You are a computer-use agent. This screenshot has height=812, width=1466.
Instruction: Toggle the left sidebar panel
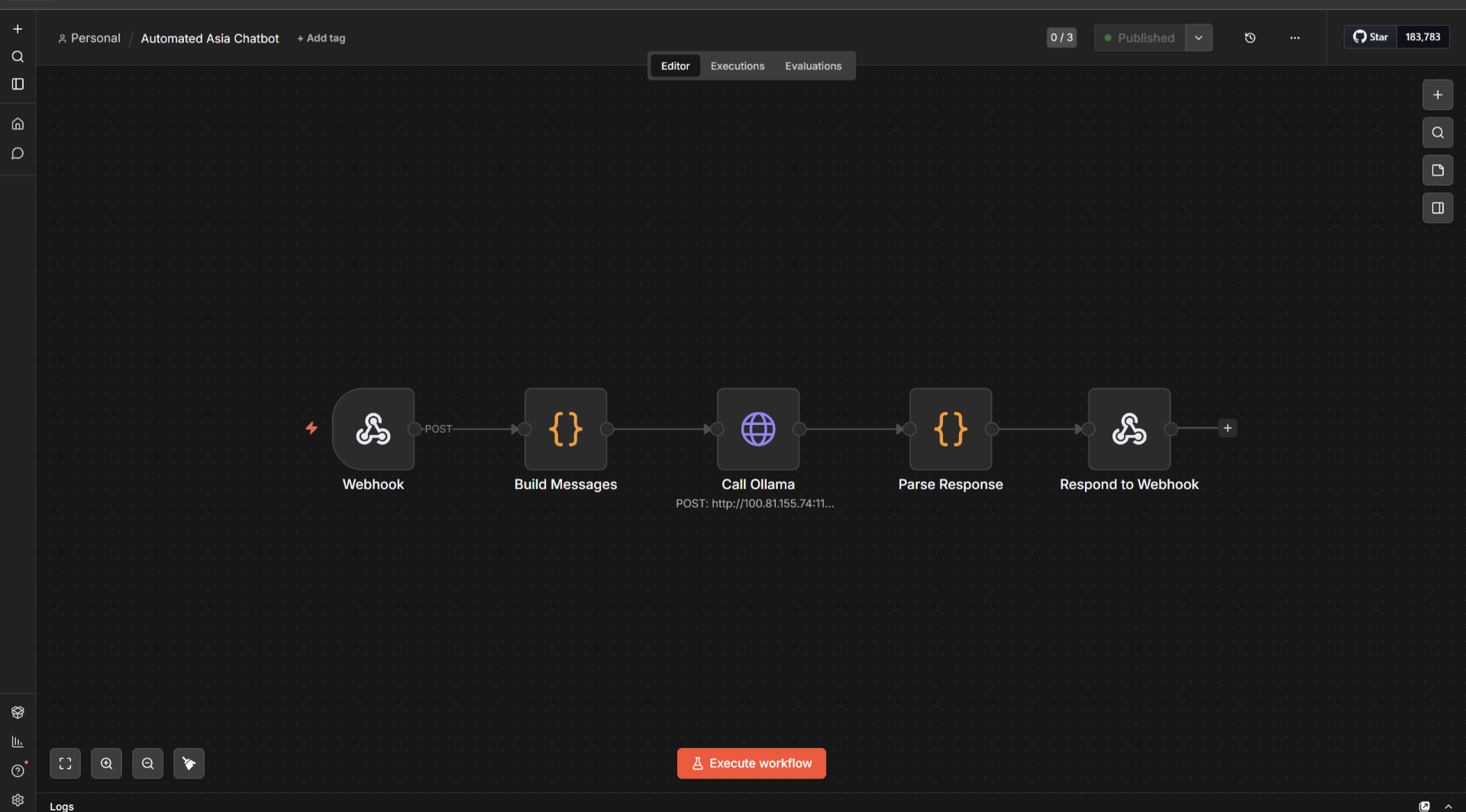tap(18, 84)
